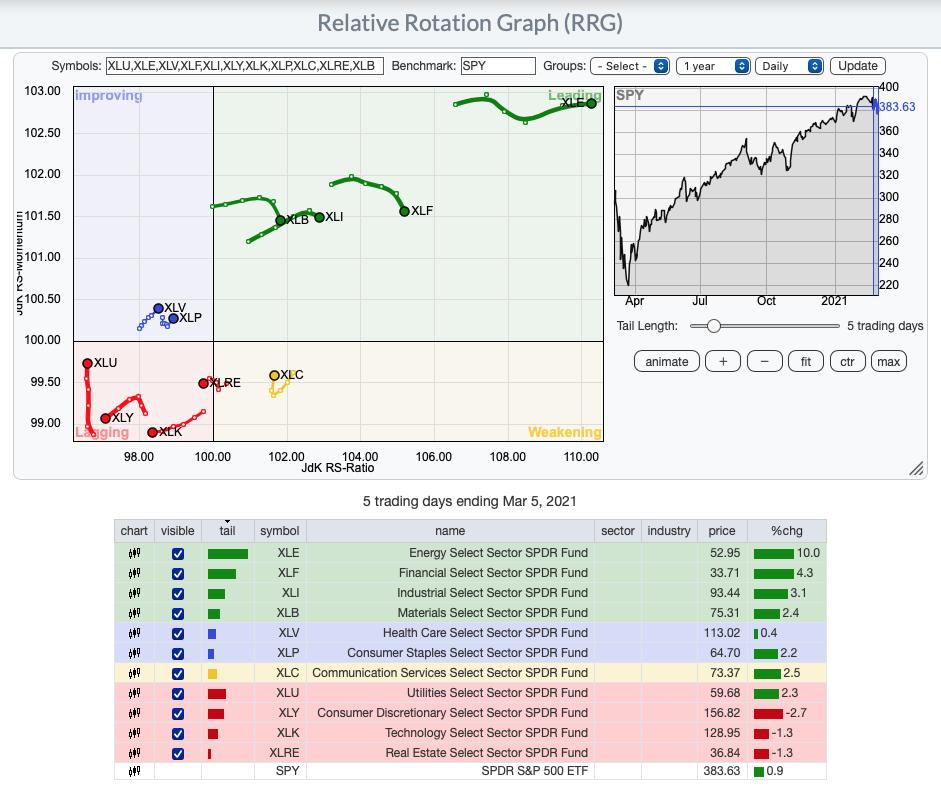Open the chart icon for XLK row
Screen dimensions: 941x786
[134, 733]
